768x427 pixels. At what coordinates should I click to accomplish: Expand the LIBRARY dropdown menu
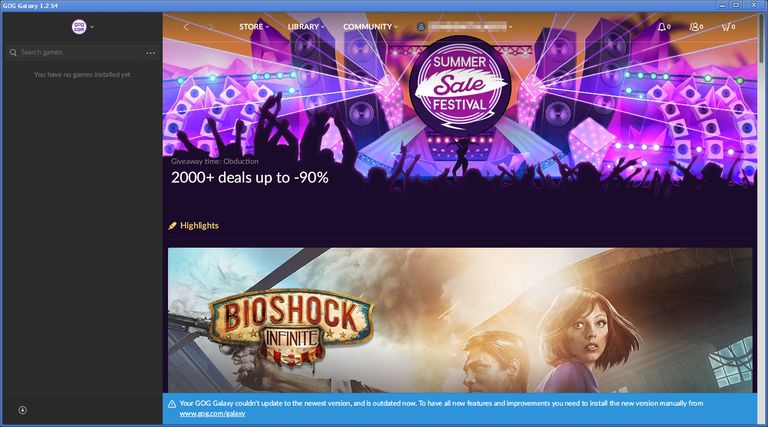(306, 26)
